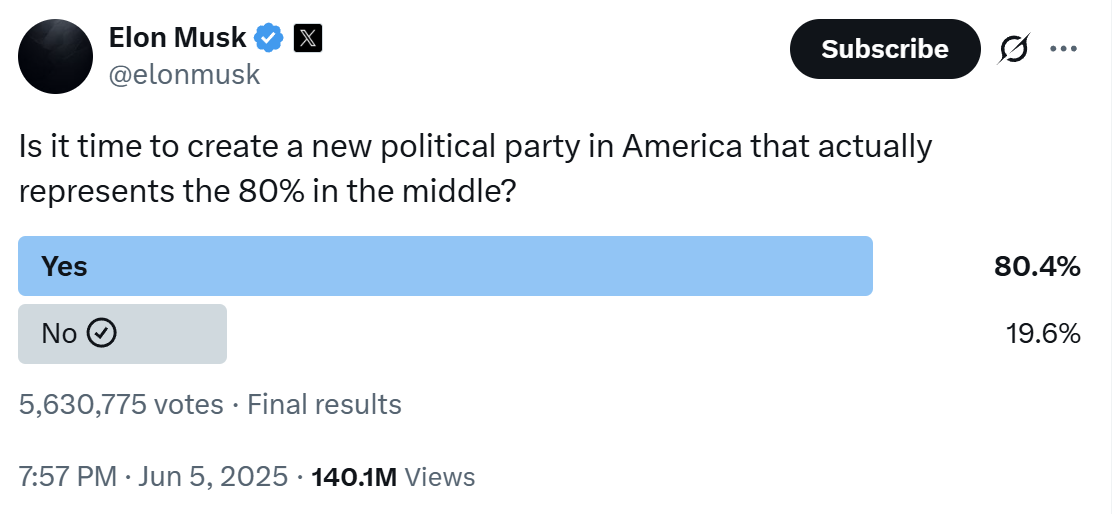
Task: Click the Final results label
Action: pyautogui.click(x=324, y=405)
